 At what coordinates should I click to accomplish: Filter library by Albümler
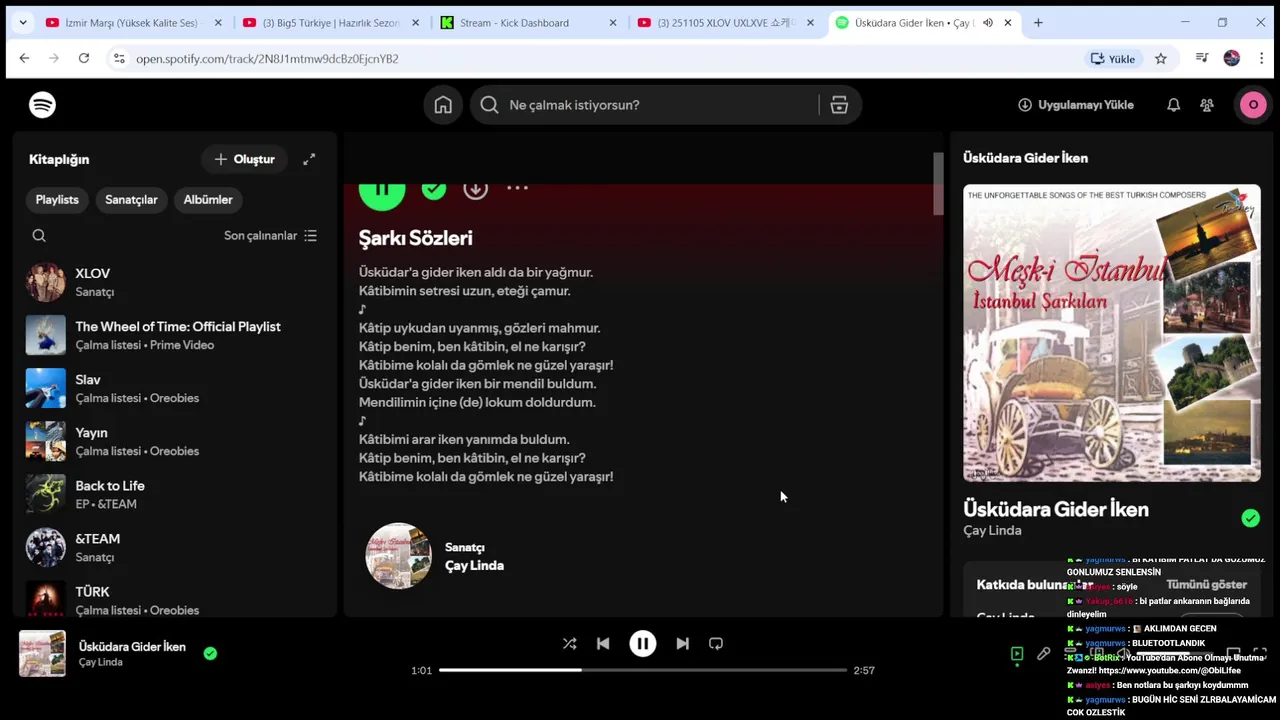pos(208,200)
